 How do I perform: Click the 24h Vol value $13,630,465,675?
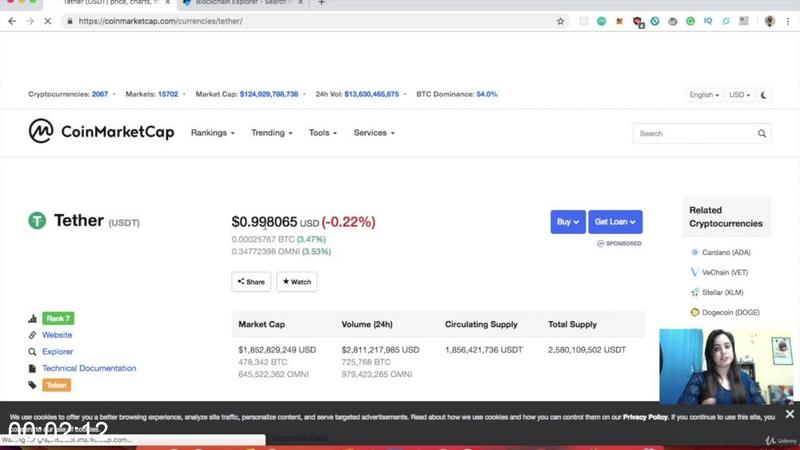coord(371,94)
